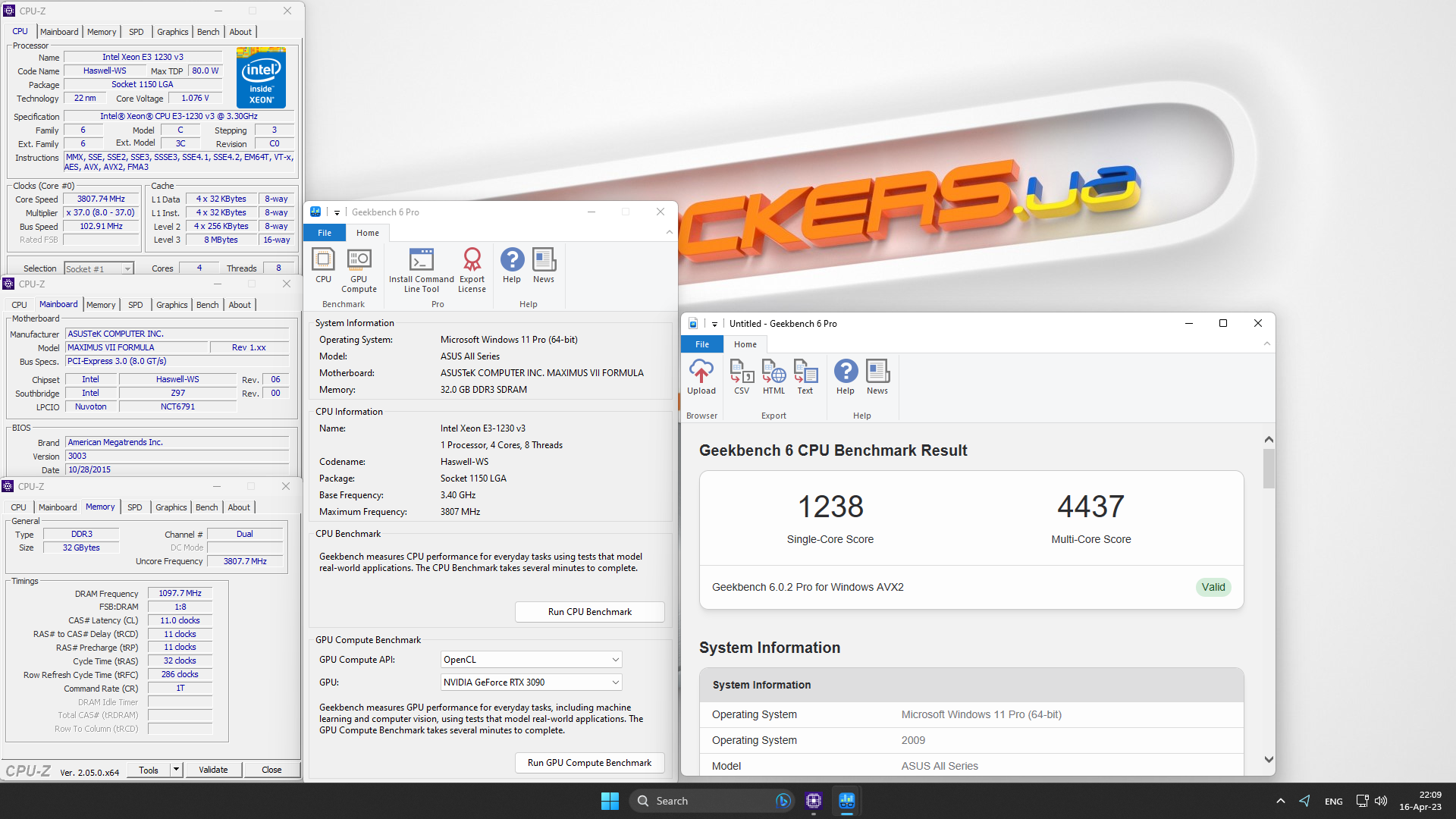Screen dimensions: 1456x819
Task: Click the DRAM Frequency value 1097.7 MHz
Action: click(x=180, y=594)
